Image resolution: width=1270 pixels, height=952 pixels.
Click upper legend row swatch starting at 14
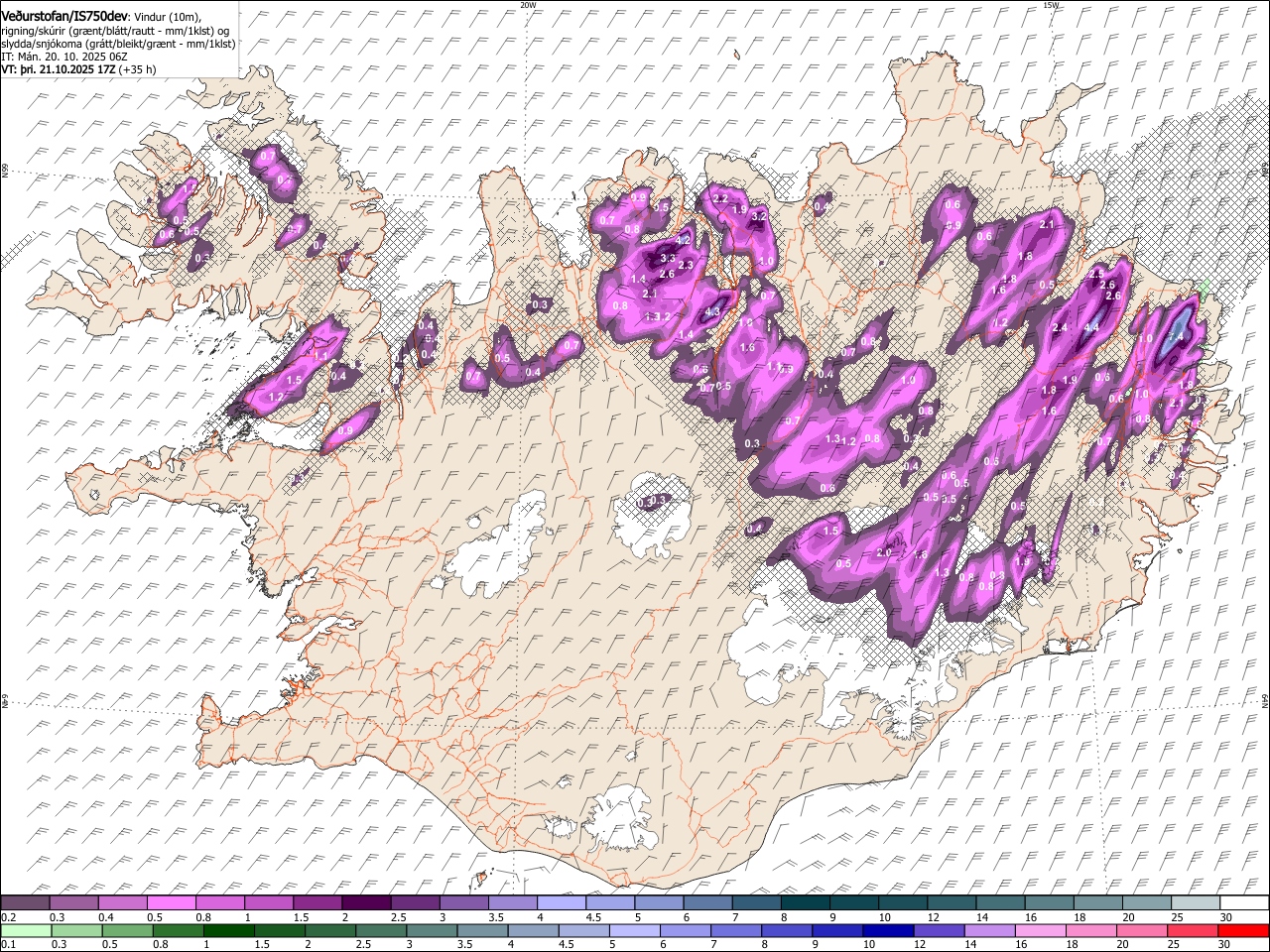[x=1000, y=903]
